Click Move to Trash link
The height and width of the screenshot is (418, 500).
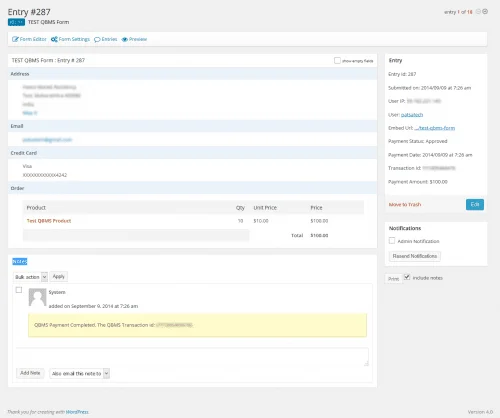pos(405,204)
